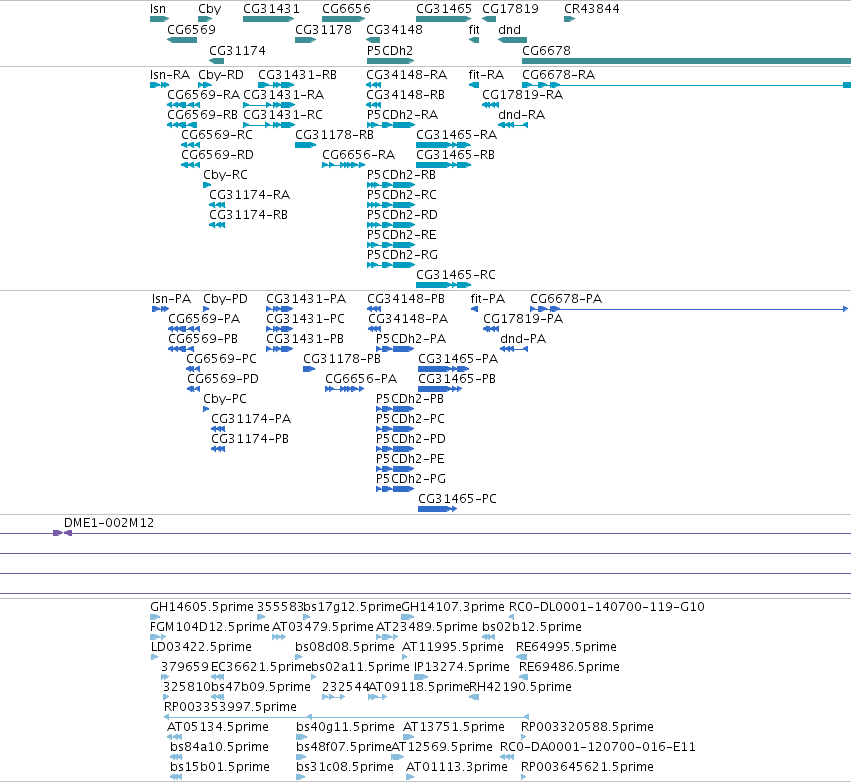This screenshot has width=851, height=782.
Task: Select the CG6656 gene glyph
Action: pyautogui.click(x=343, y=19)
